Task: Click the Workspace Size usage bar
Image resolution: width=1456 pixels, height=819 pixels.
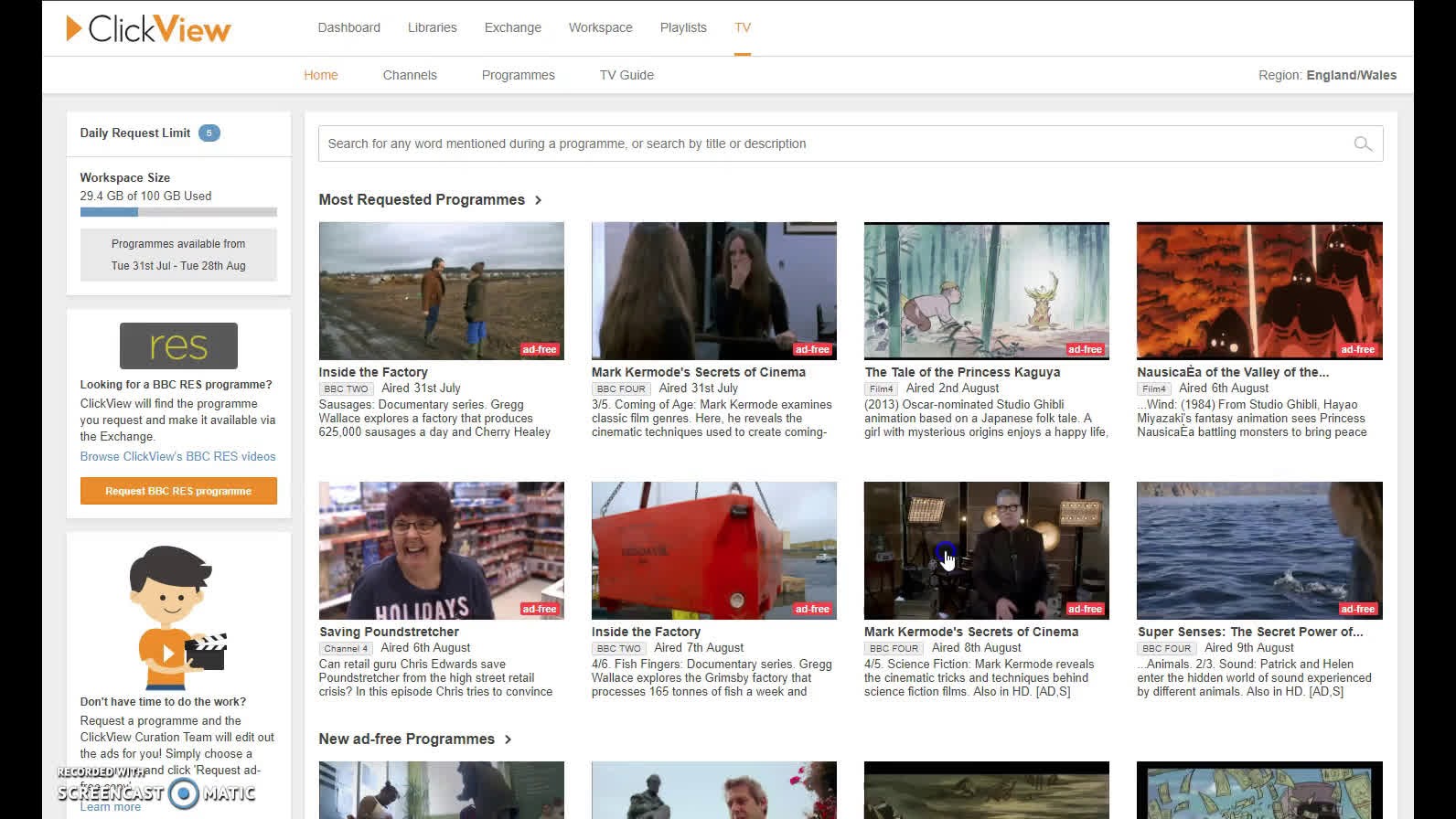Action: pos(178,212)
